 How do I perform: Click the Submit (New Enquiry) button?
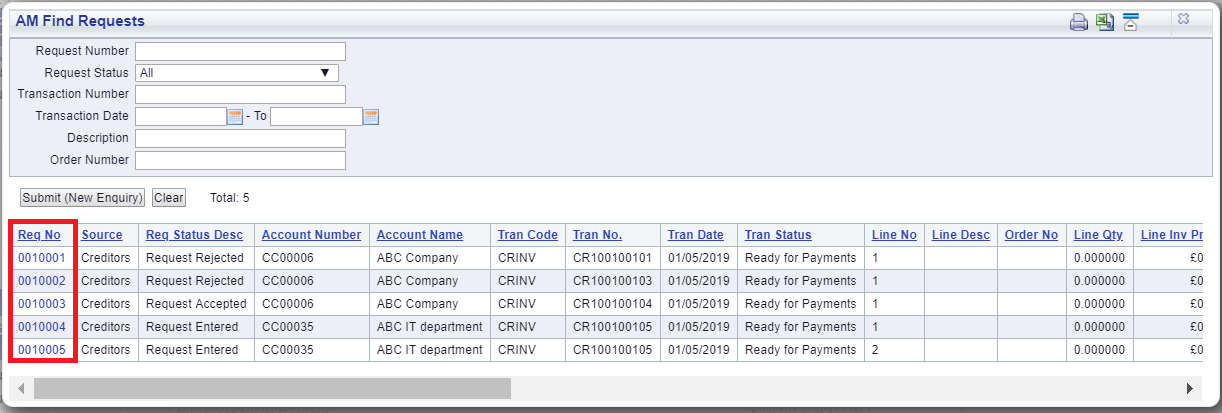coord(83,198)
